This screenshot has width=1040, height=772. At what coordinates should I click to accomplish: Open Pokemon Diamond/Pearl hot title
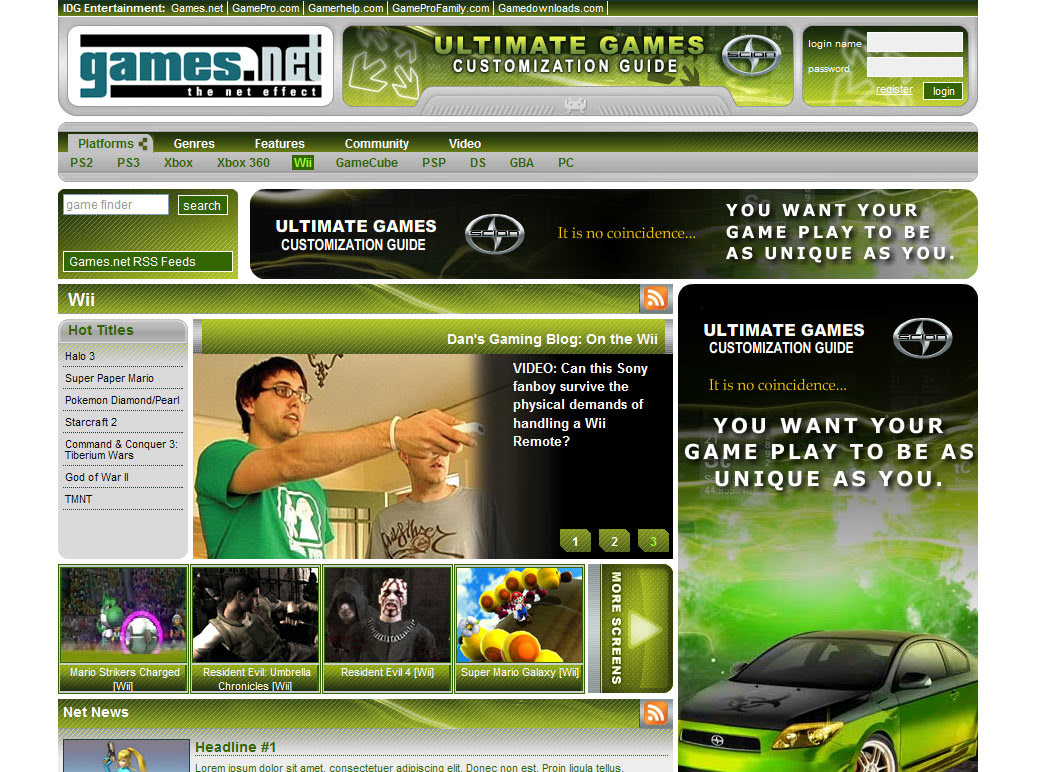click(122, 400)
